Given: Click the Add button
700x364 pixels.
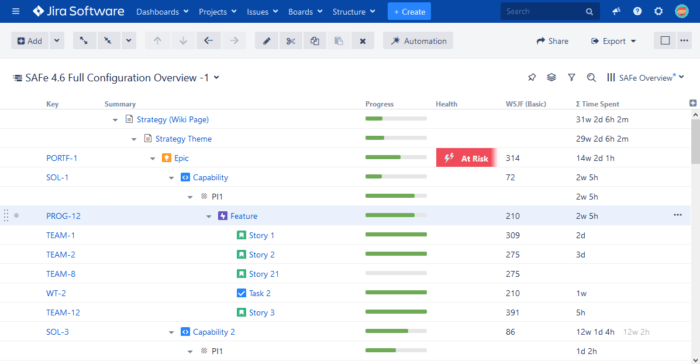Looking at the screenshot, I should click(30, 41).
